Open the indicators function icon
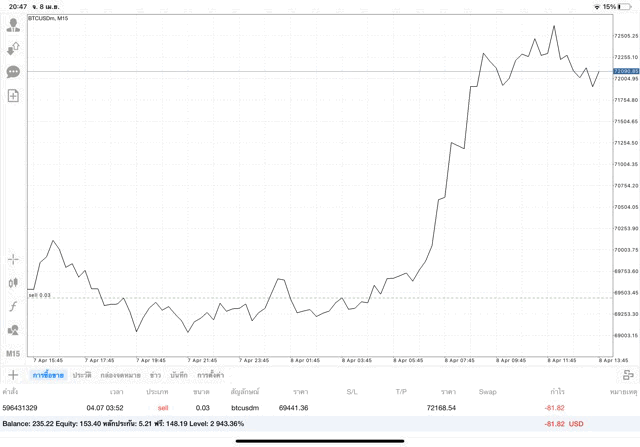Viewport: 640px width, 447px height. (13, 306)
